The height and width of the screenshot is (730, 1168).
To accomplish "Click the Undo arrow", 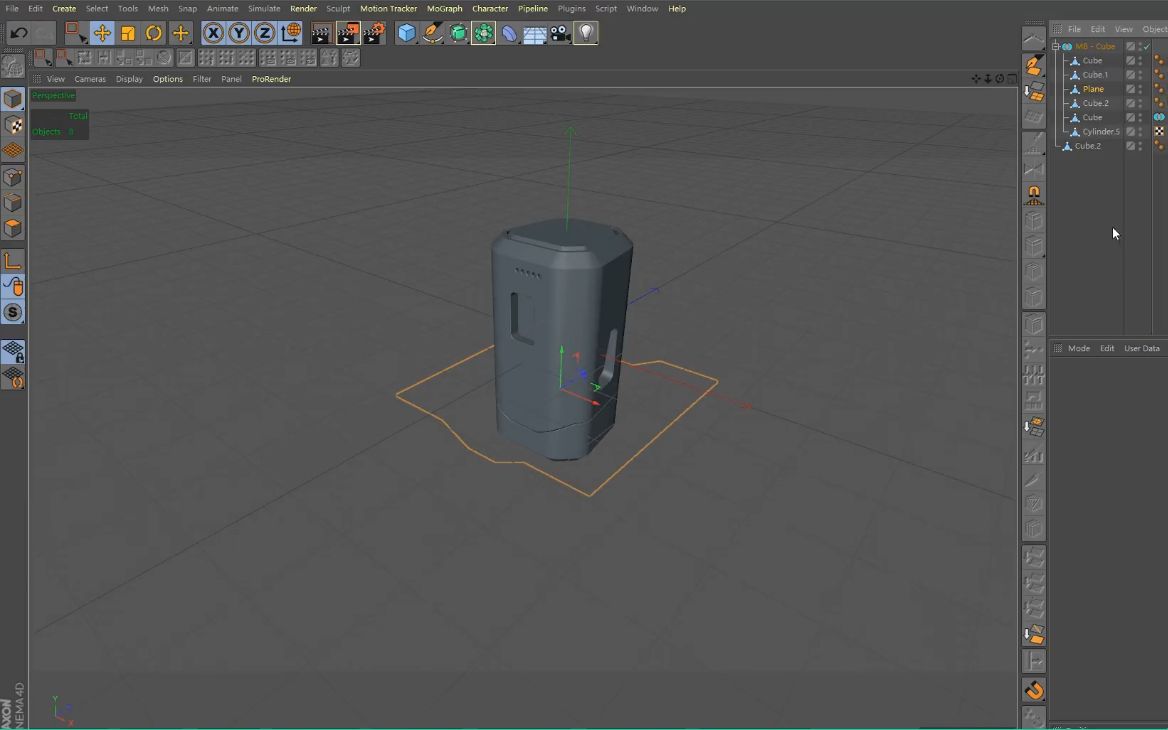I will tap(17, 33).
